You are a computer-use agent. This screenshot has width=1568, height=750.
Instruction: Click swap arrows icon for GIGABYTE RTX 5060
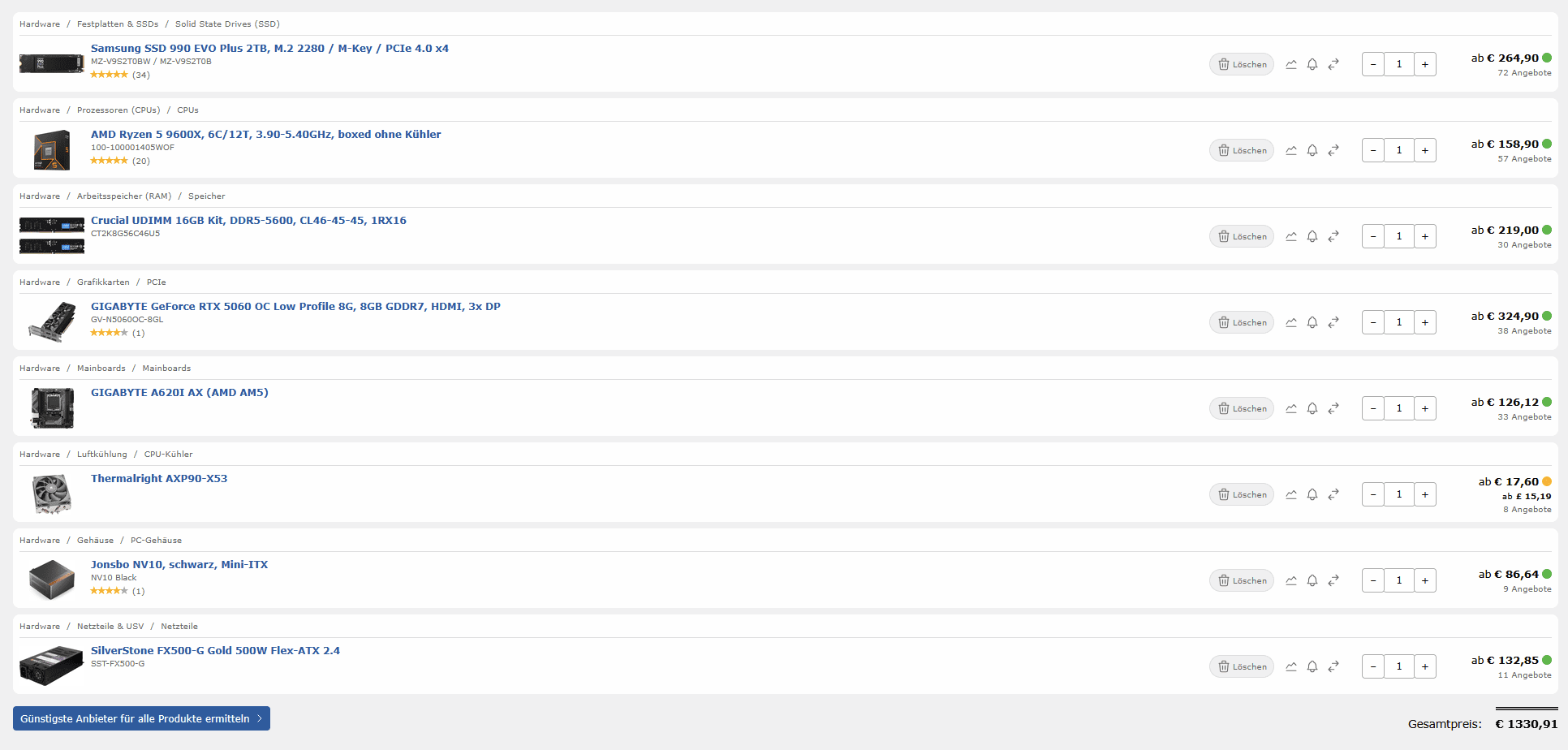1333,322
